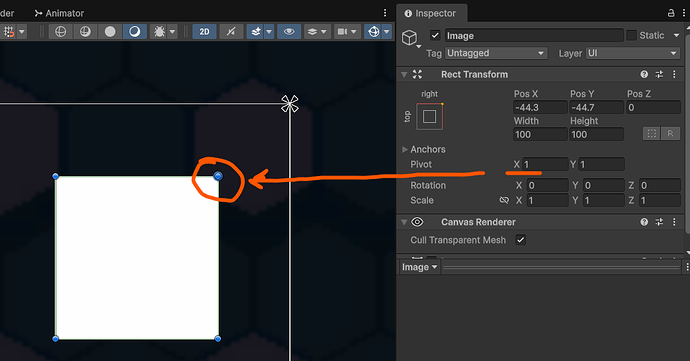Open the stacked layers overlay dropdown

tap(317, 32)
